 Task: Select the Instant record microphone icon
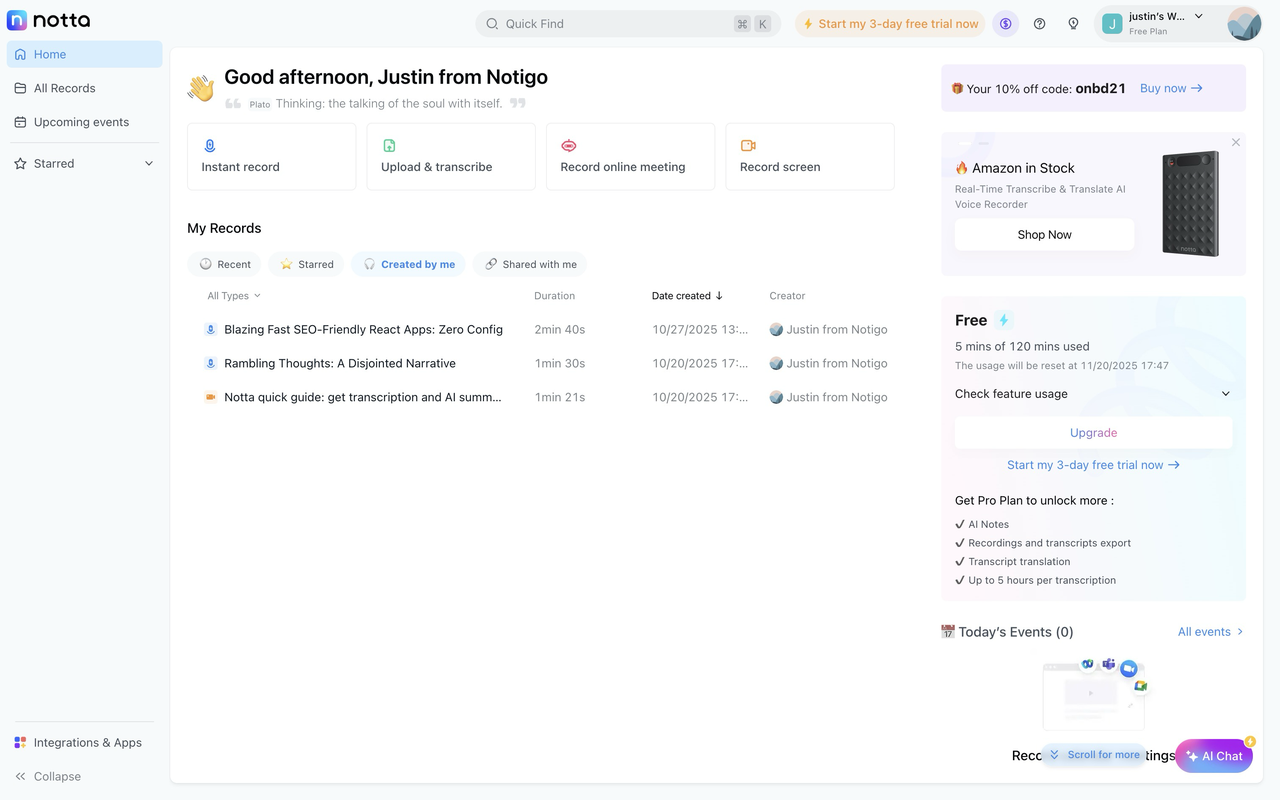209,145
